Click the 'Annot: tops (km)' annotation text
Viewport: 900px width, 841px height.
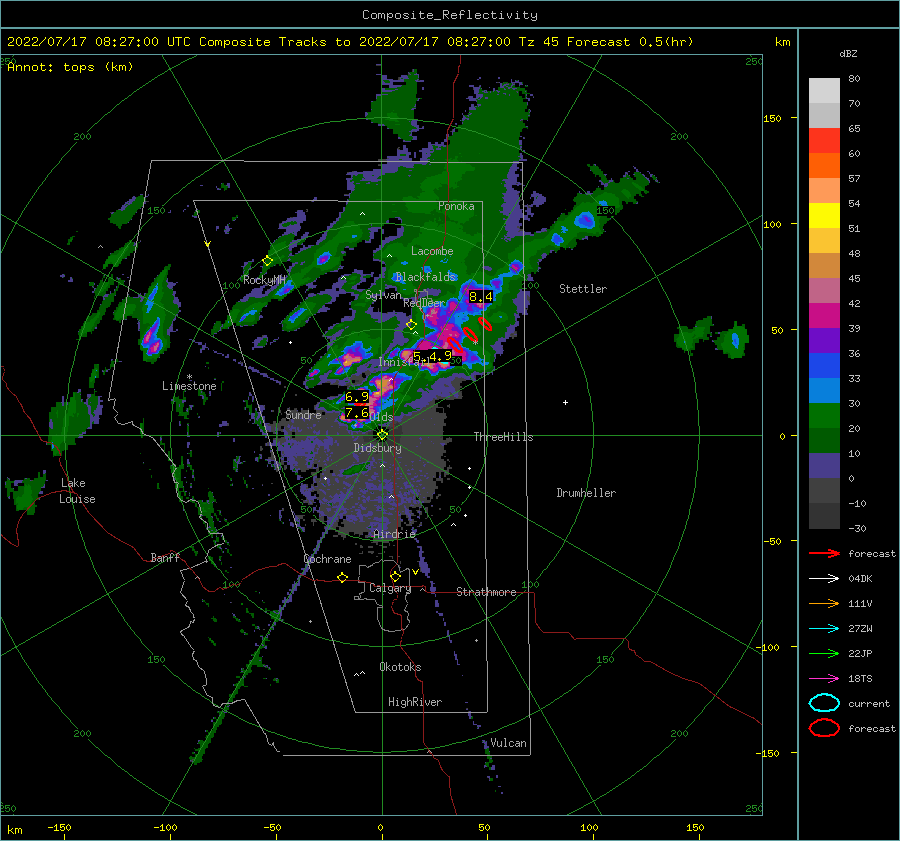click(x=70, y=67)
